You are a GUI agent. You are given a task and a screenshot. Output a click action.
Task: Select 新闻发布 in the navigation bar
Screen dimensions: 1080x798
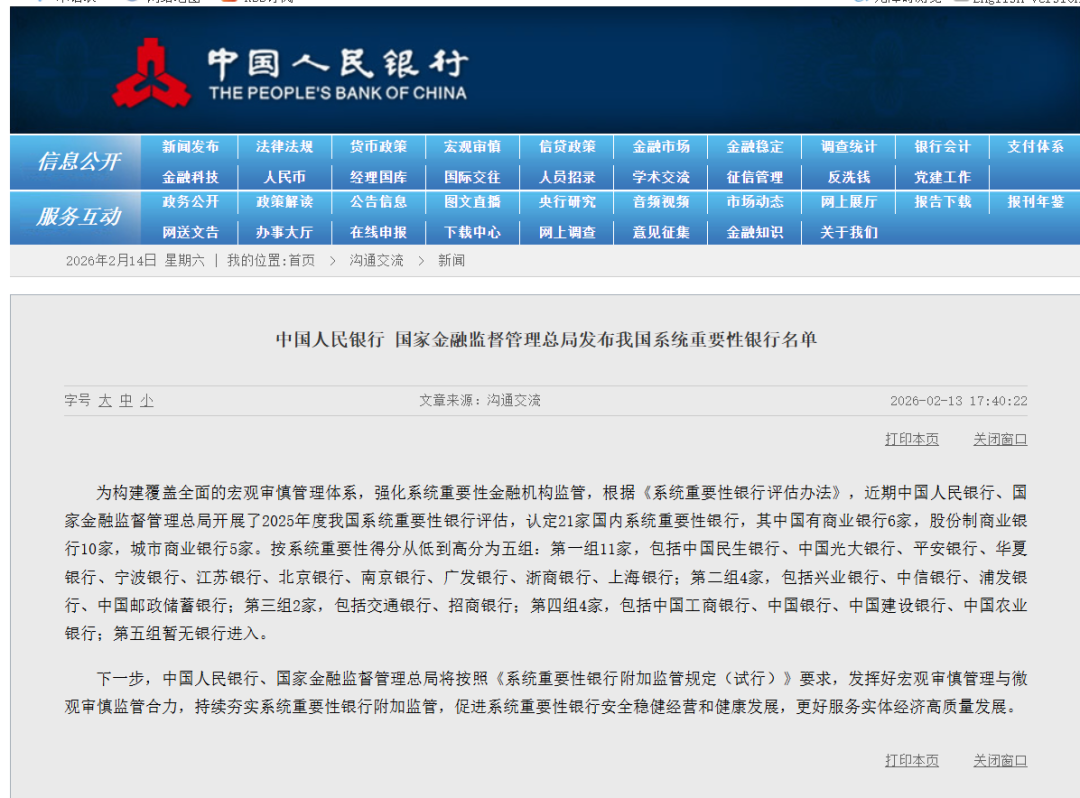pyautogui.click(x=189, y=146)
